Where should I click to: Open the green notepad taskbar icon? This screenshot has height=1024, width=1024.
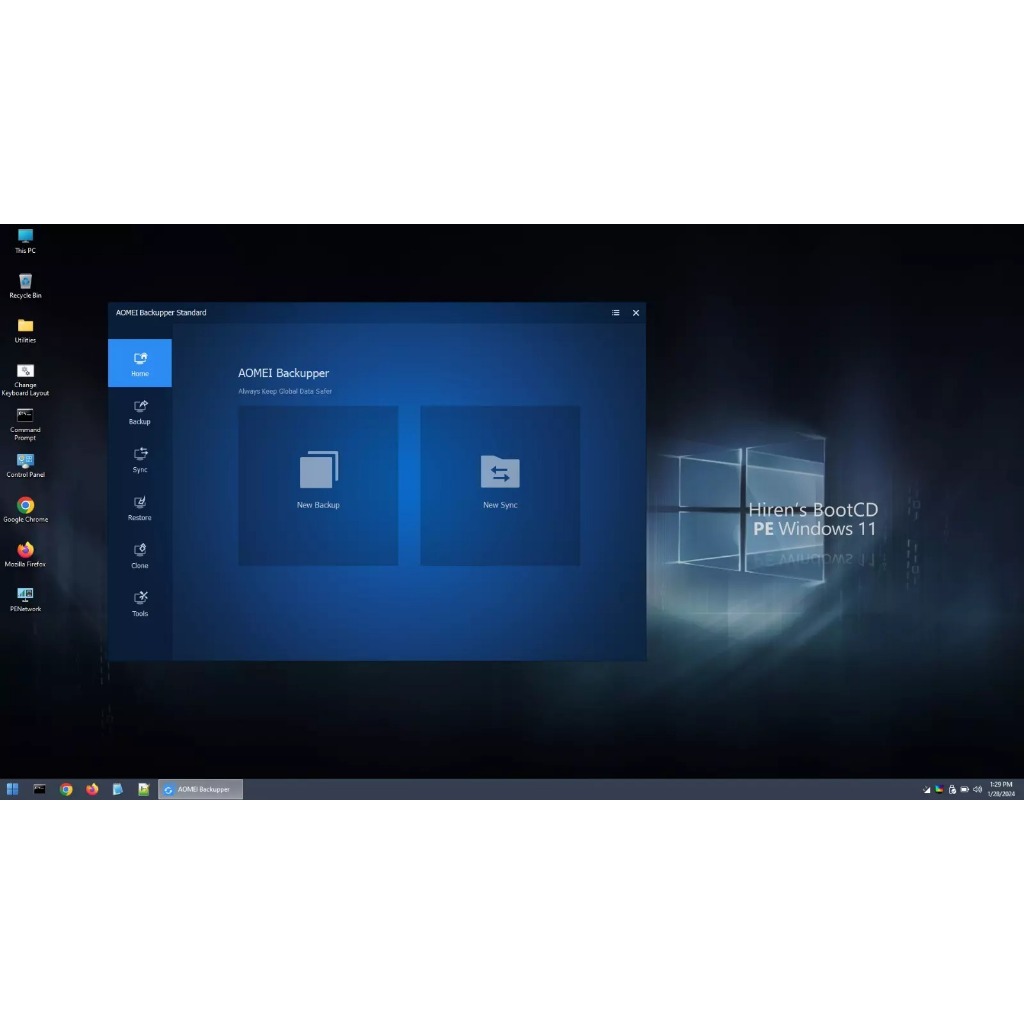tap(144, 789)
